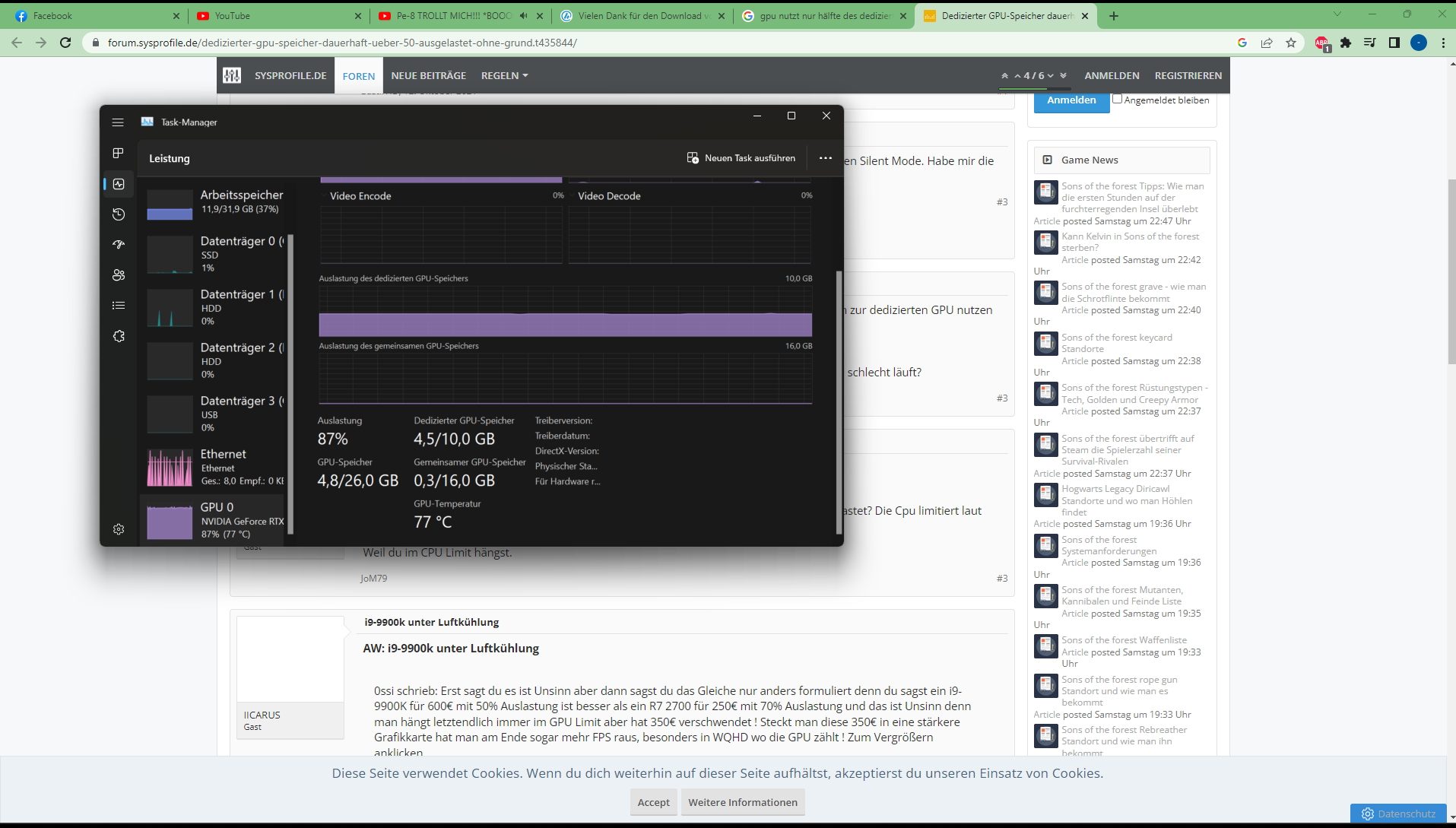Switch to gpu nutzt nur hälfte tab
The height and width of the screenshot is (828, 1456).
click(x=825, y=16)
